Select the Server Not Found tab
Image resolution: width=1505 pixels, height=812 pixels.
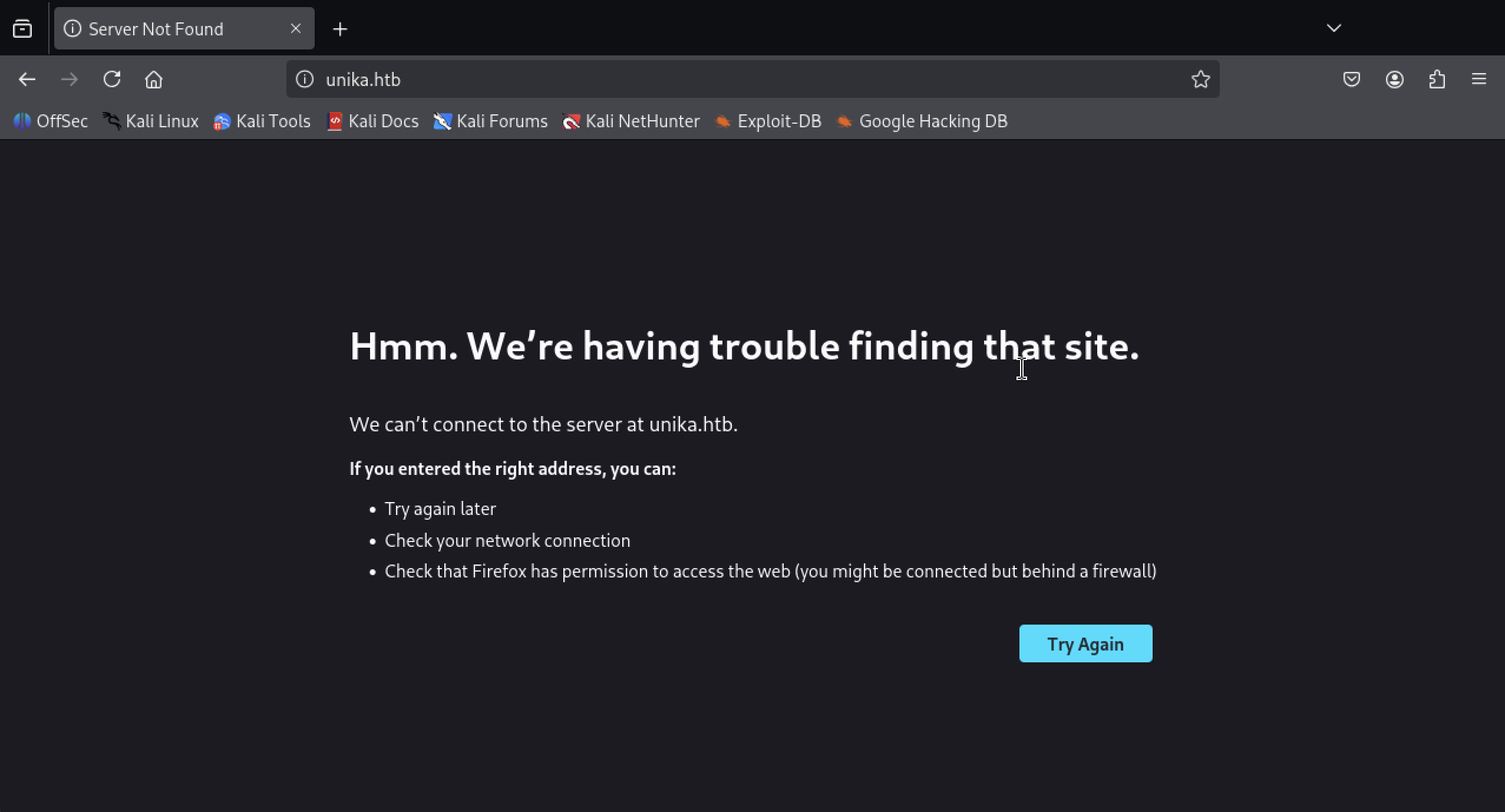tap(156, 29)
